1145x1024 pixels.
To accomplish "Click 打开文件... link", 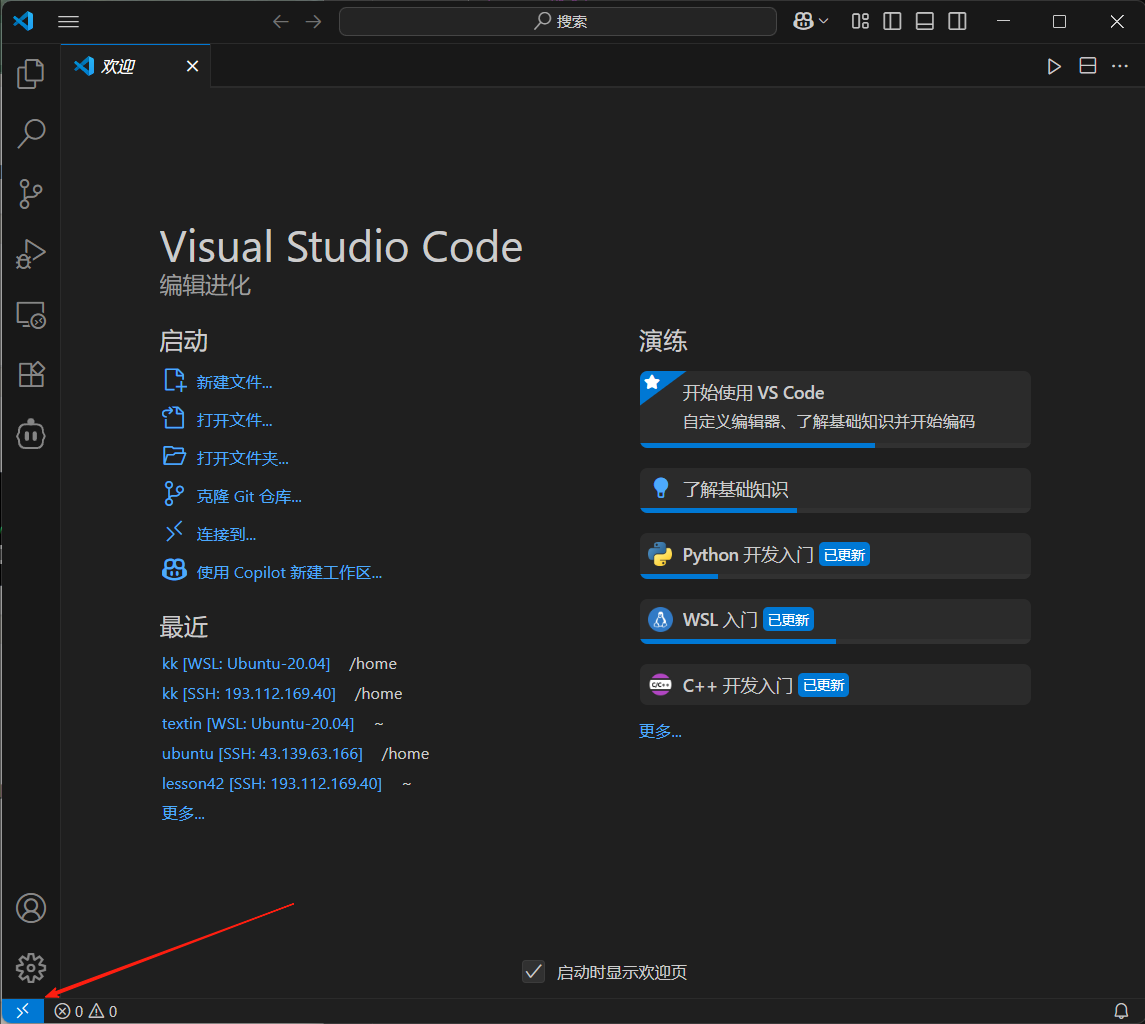I will [234, 420].
